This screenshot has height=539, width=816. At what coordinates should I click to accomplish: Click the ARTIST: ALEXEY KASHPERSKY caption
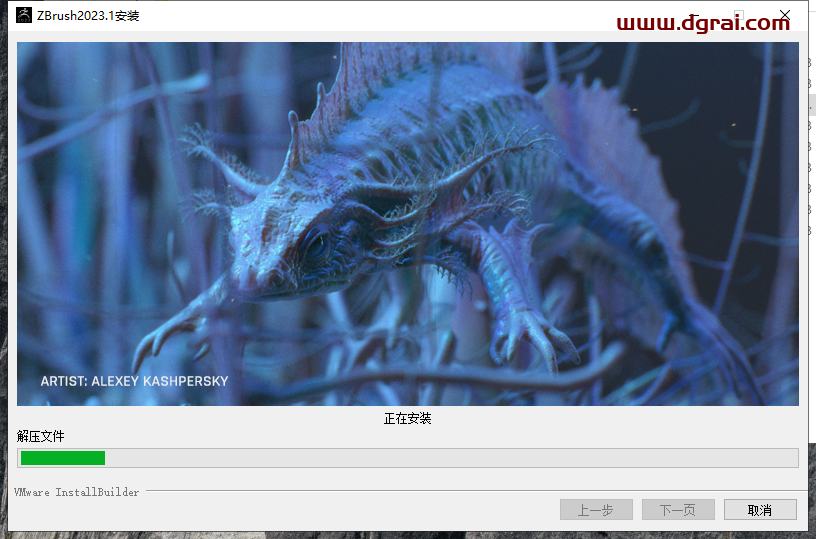tap(134, 381)
